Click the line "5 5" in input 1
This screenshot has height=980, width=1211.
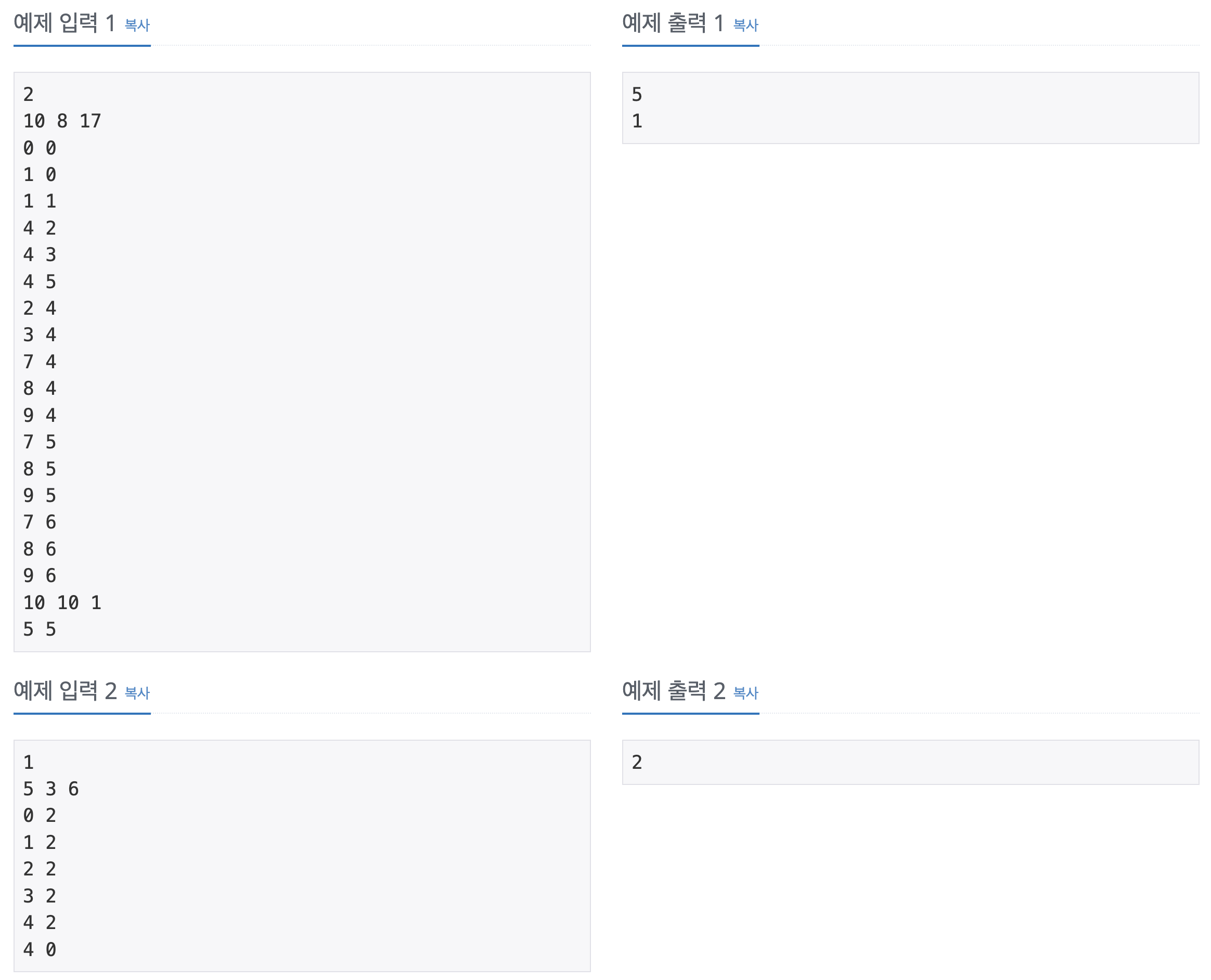[40, 629]
